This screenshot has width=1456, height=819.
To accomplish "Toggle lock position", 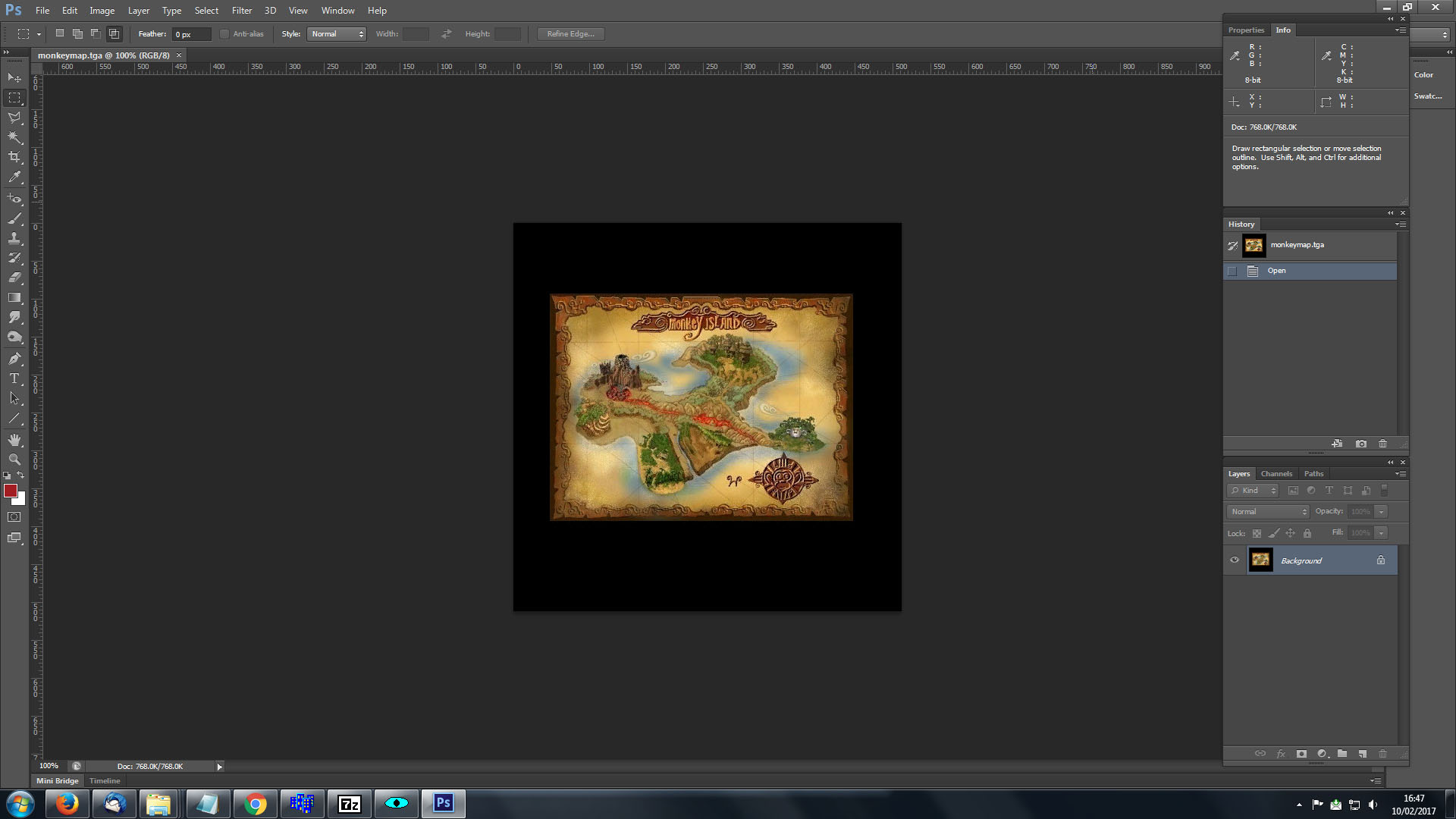I will point(1290,533).
